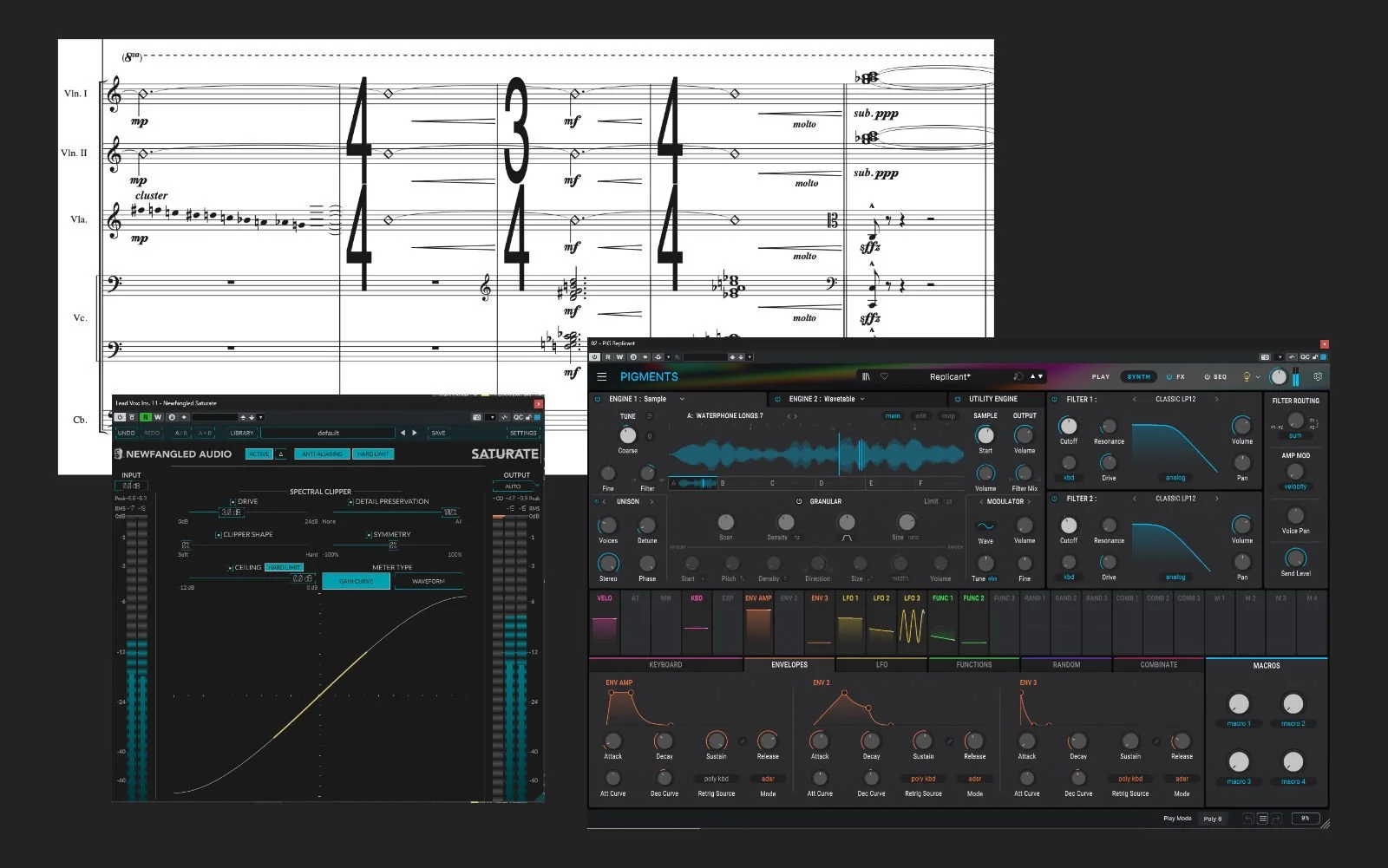The image size is (1388, 868).
Task: Open the LFO modulation tab
Action: [881, 665]
